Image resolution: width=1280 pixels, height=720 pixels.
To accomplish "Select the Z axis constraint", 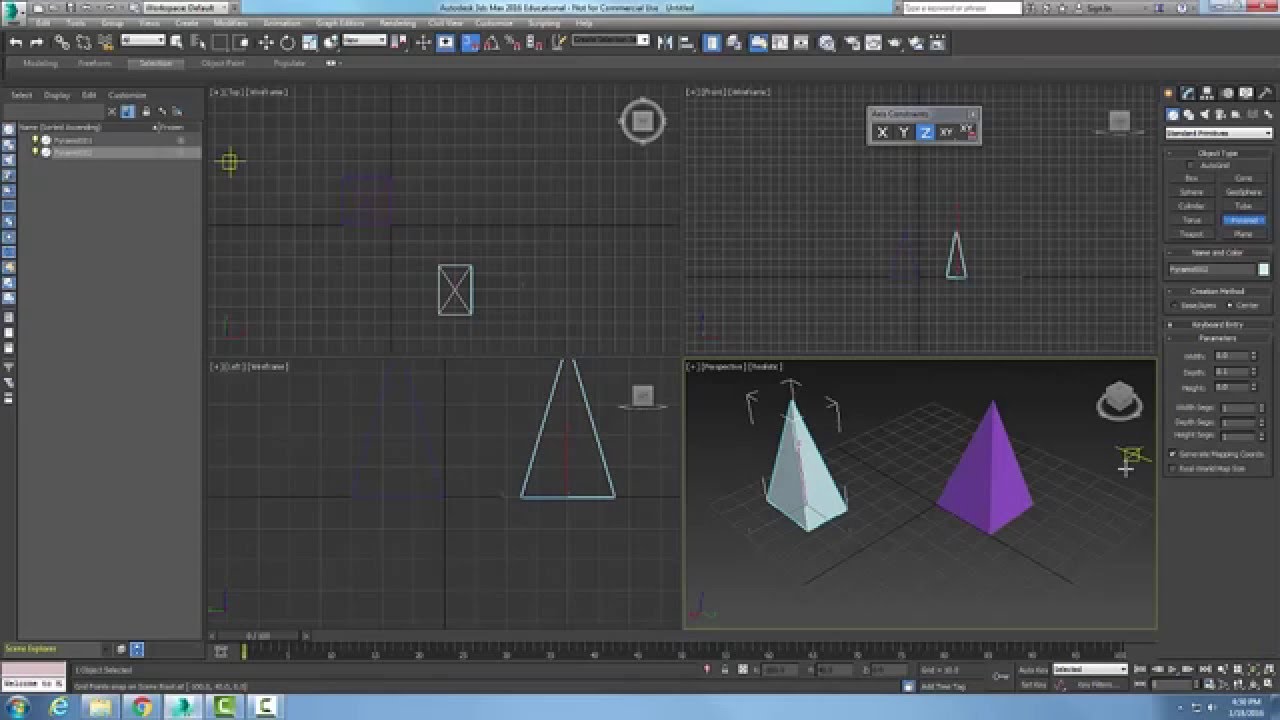I will (925, 132).
